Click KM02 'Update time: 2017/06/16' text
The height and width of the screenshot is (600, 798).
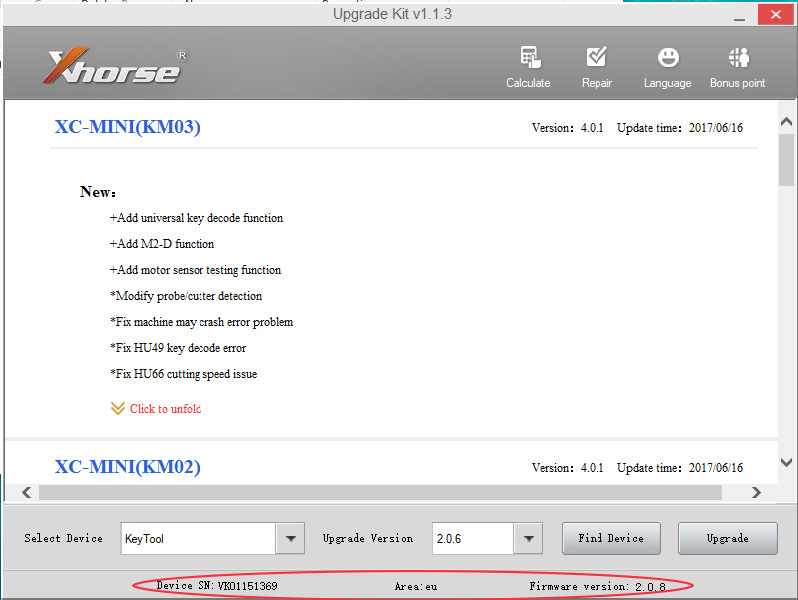(x=680, y=468)
